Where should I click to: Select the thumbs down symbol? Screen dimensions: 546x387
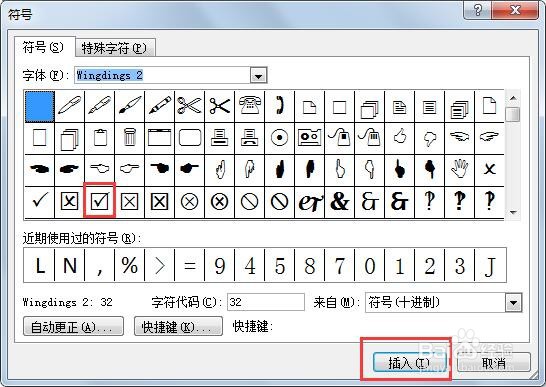coord(429,138)
